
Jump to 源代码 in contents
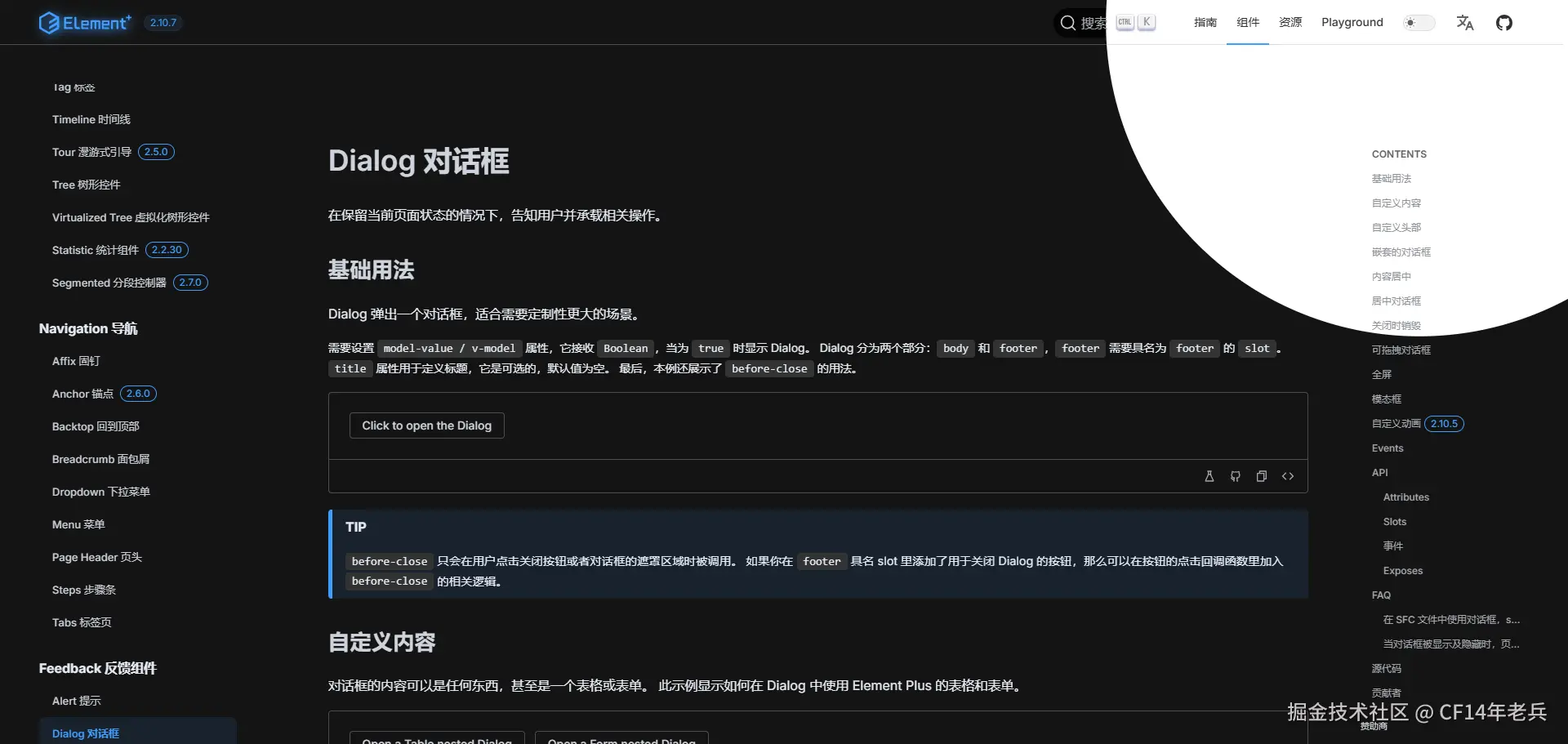coord(1387,669)
